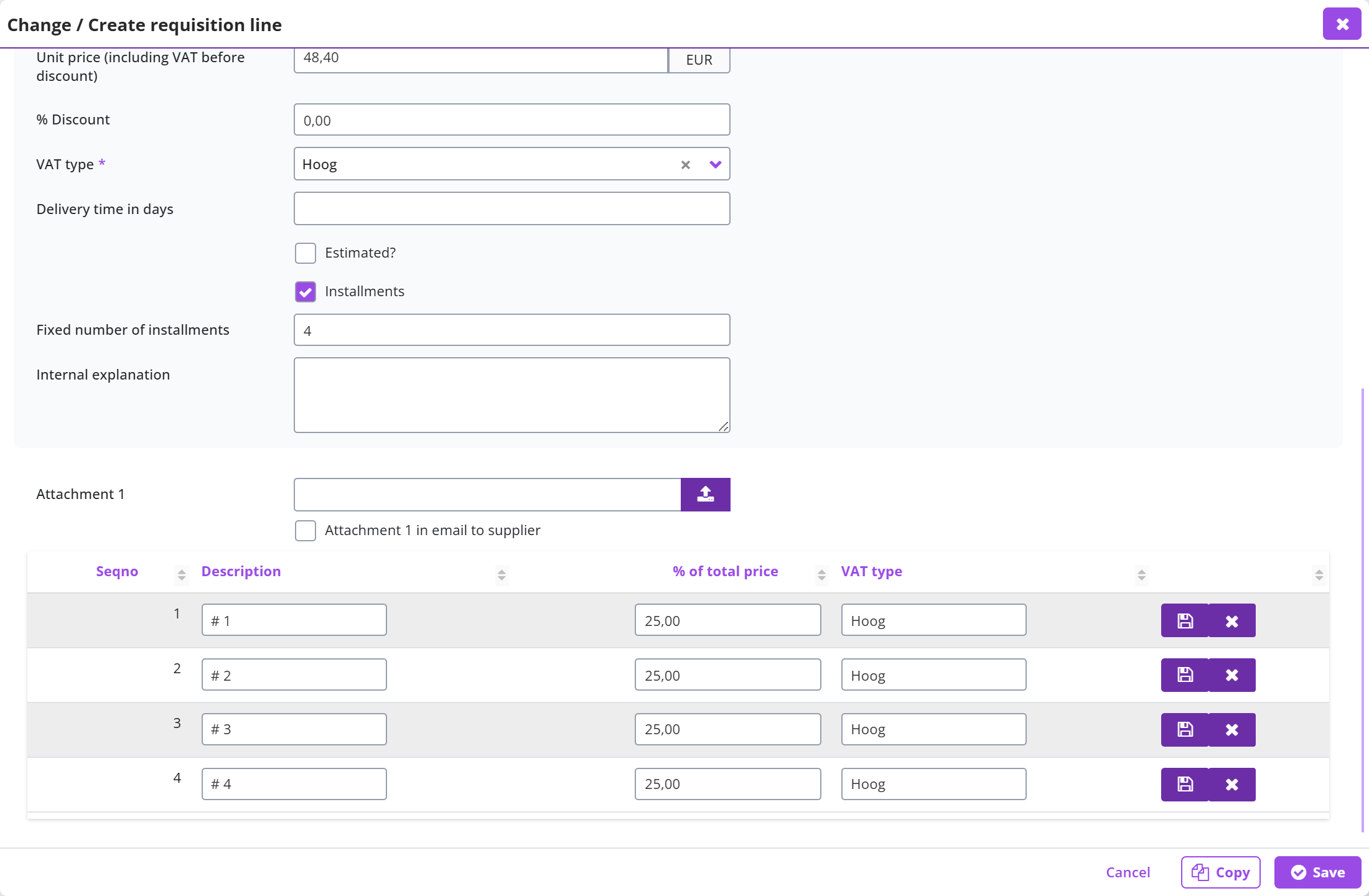1369x896 pixels.
Task: Focus the Fixed number of installments field
Action: point(512,330)
